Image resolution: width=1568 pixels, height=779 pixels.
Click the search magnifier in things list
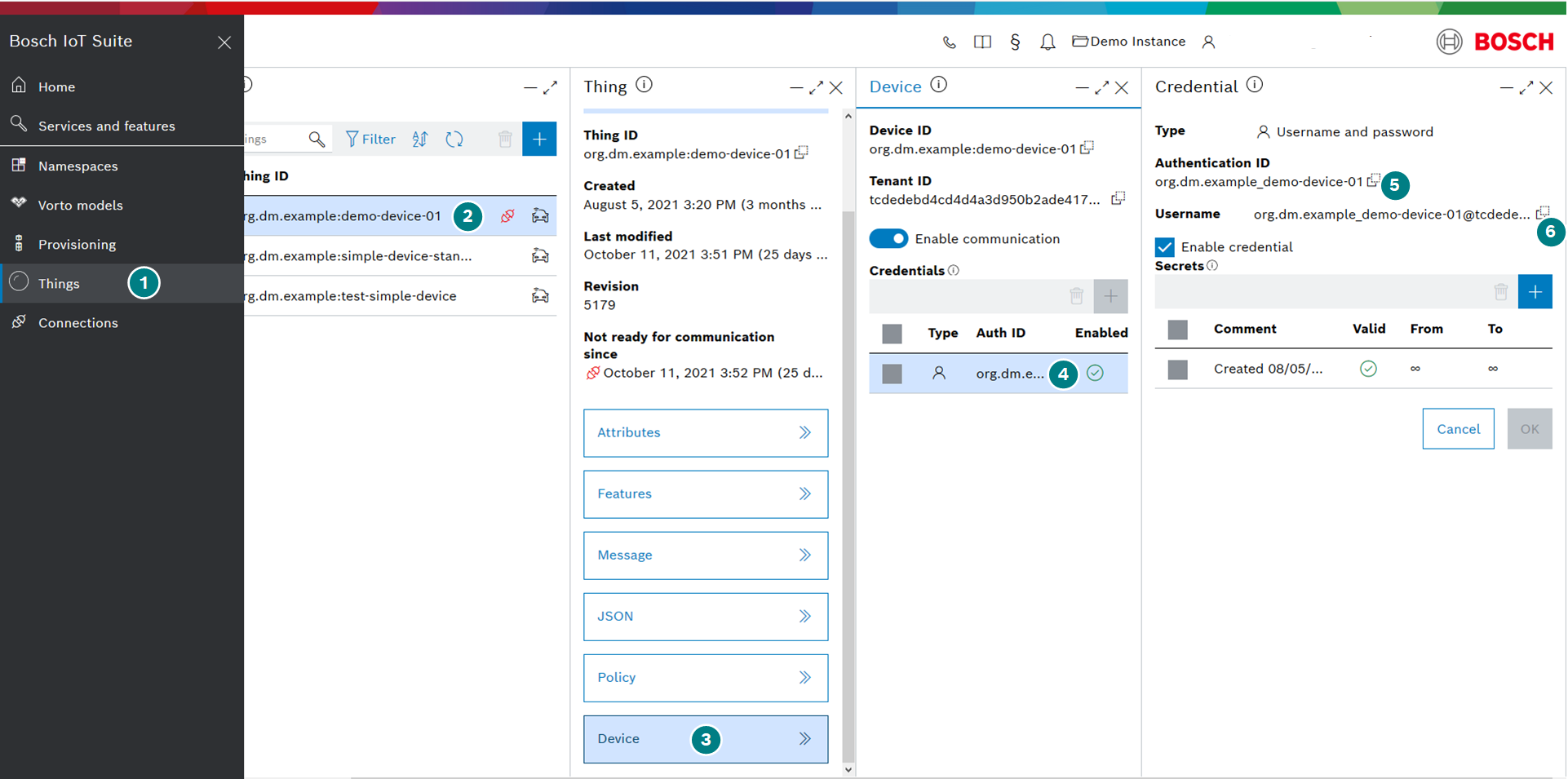coord(317,139)
